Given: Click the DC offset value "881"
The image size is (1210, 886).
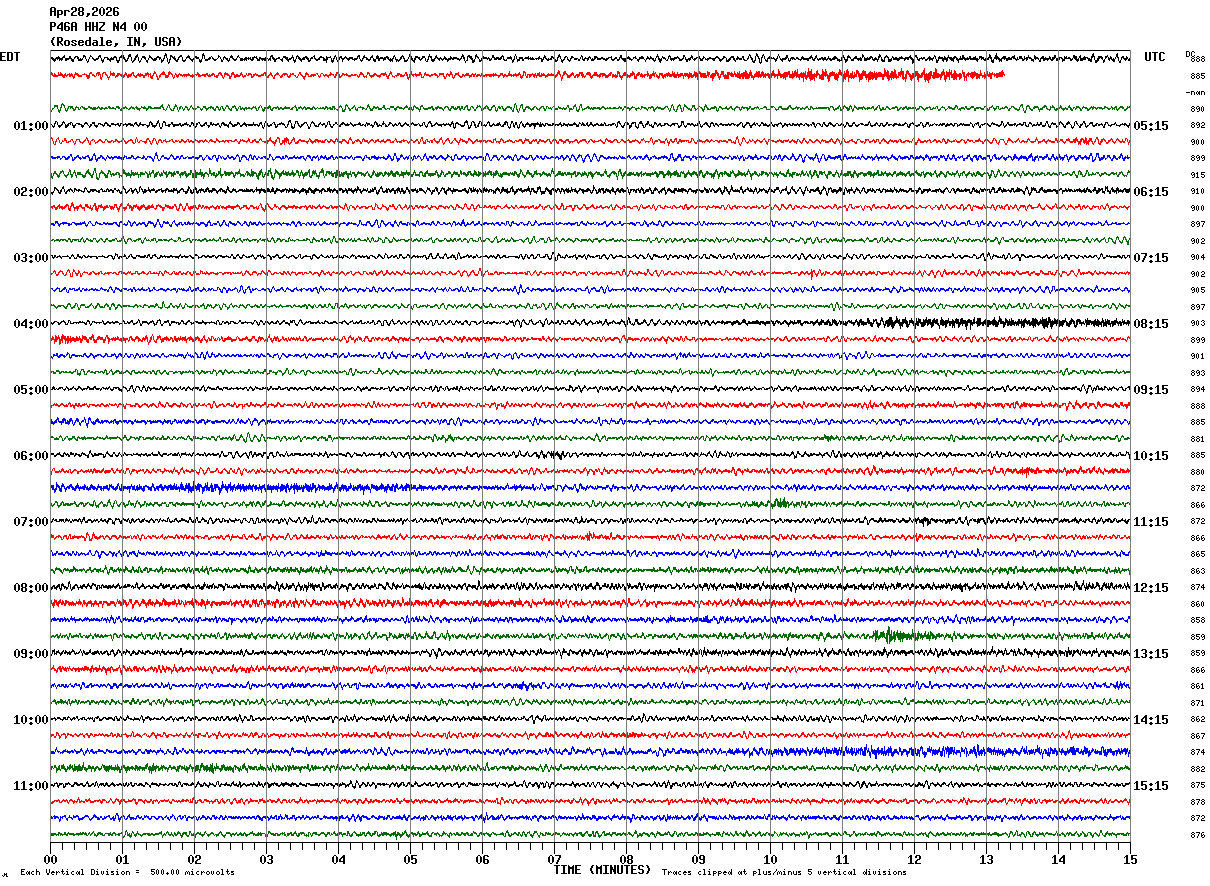Looking at the screenshot, I should [x=1197, y=439].
